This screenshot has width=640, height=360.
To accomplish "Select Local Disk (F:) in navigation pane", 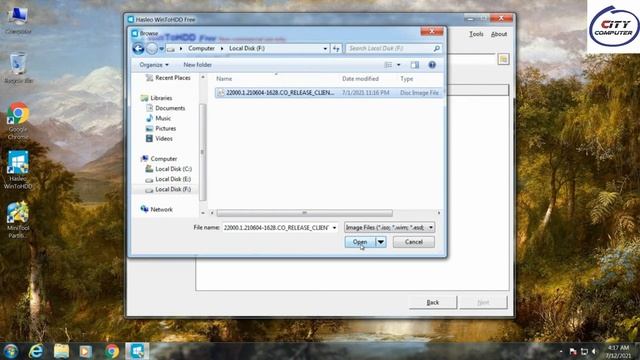I will tap(168, 189).
